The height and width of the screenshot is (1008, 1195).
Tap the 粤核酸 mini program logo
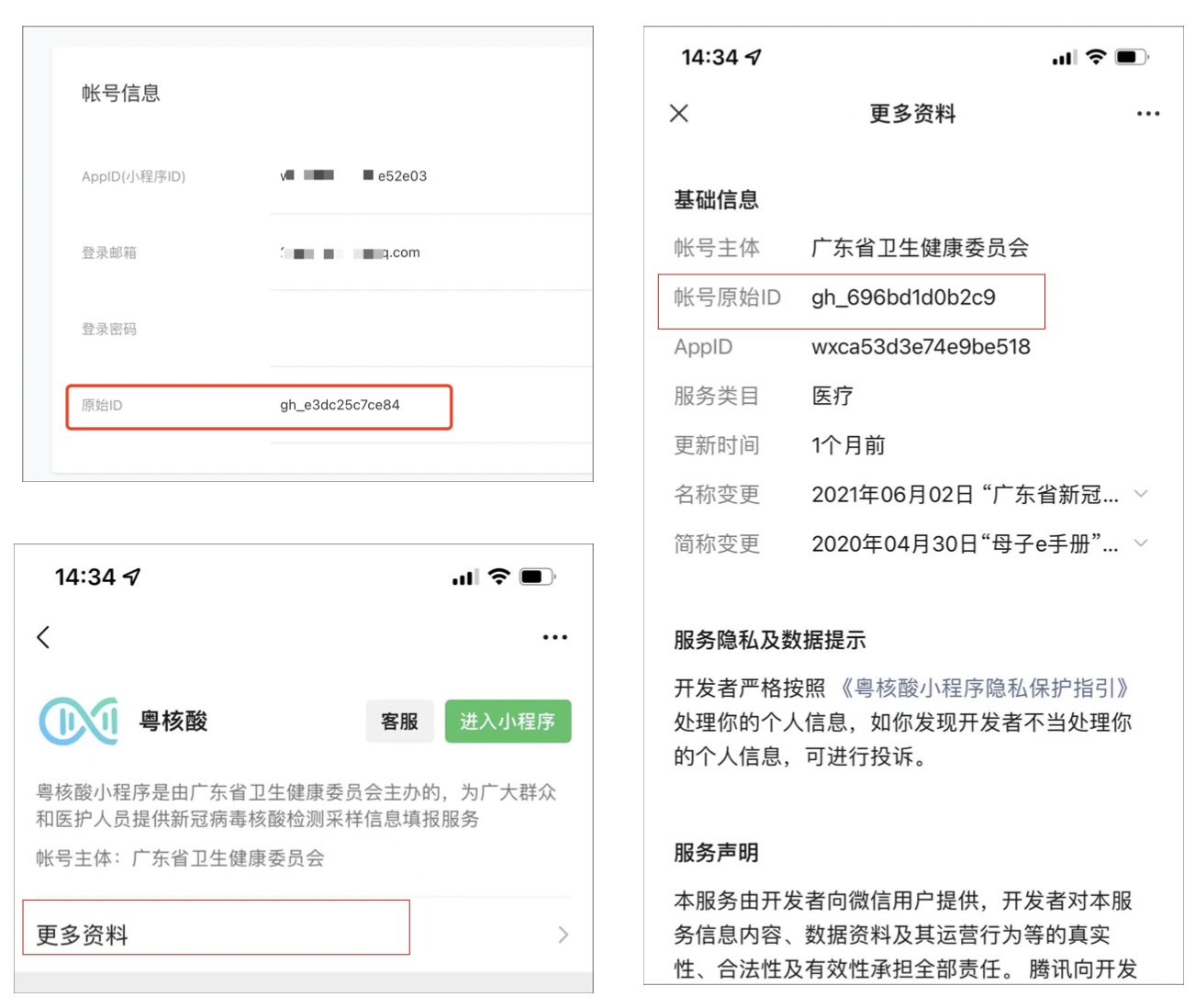[x=79, y=721]
